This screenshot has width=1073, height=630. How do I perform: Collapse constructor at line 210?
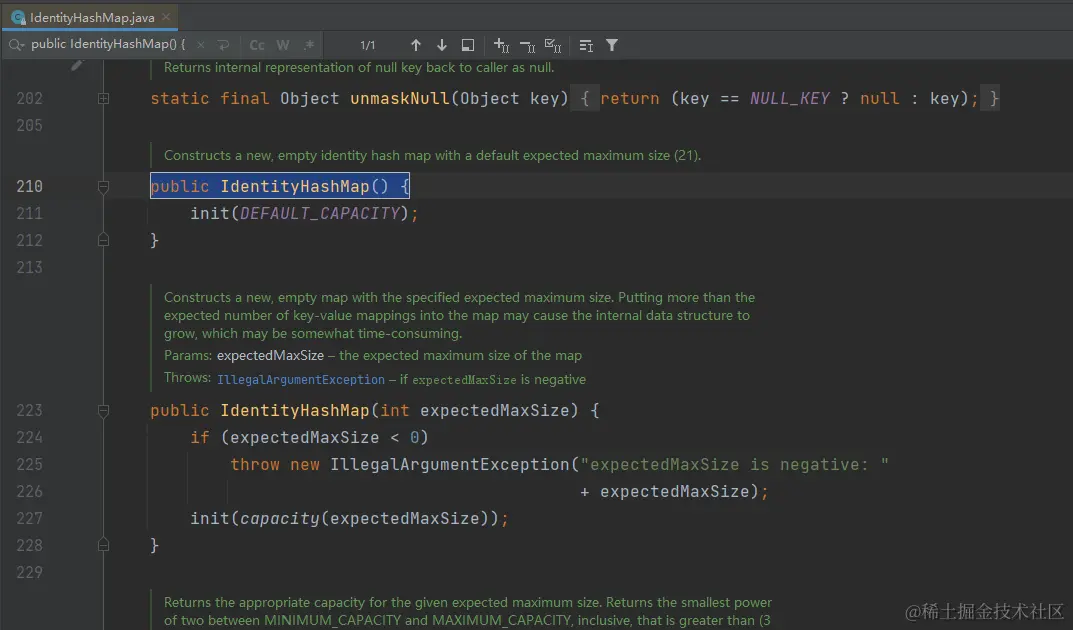[x=103, y=186]
